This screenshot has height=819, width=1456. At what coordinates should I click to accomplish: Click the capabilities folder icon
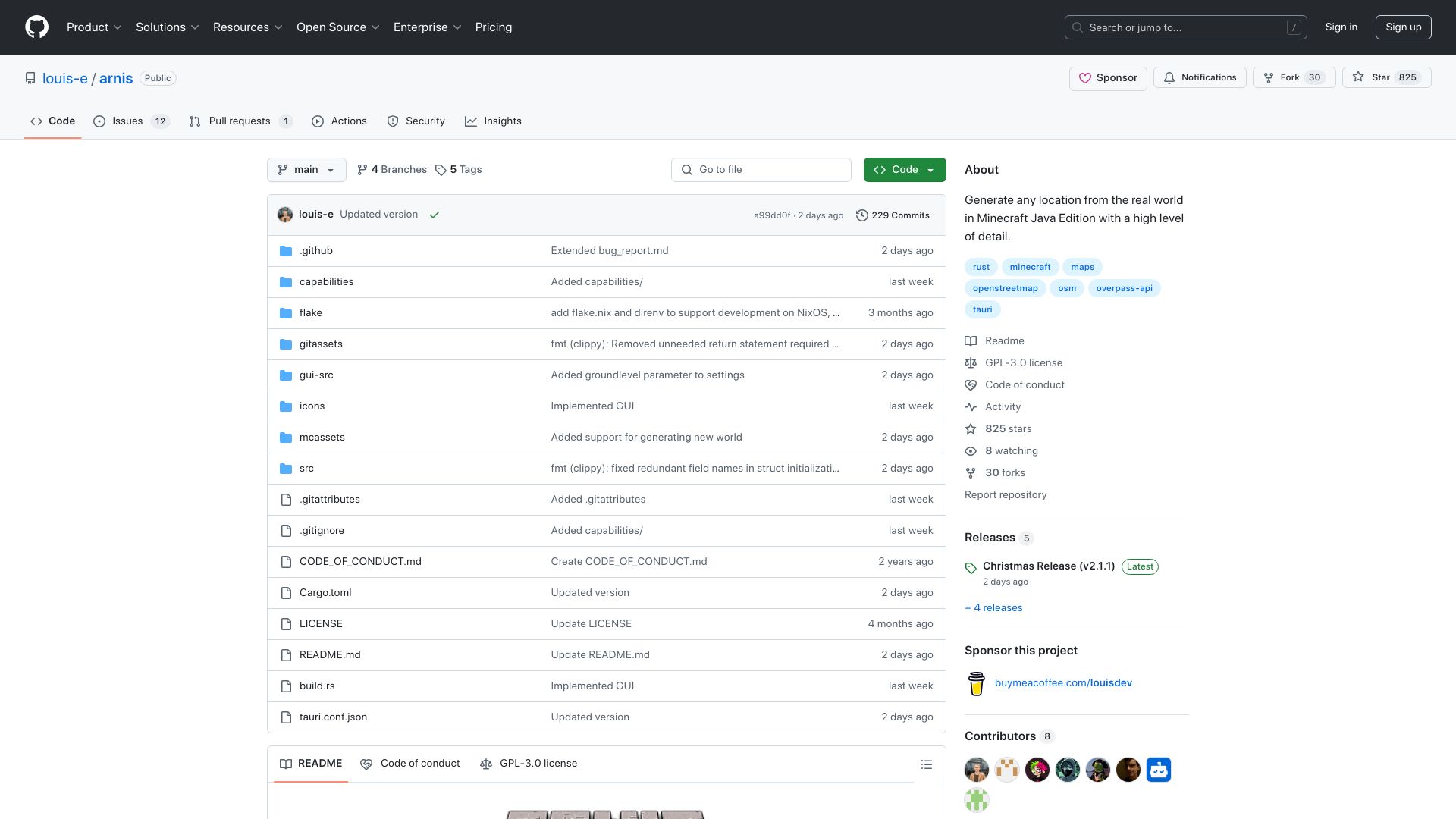286,282
